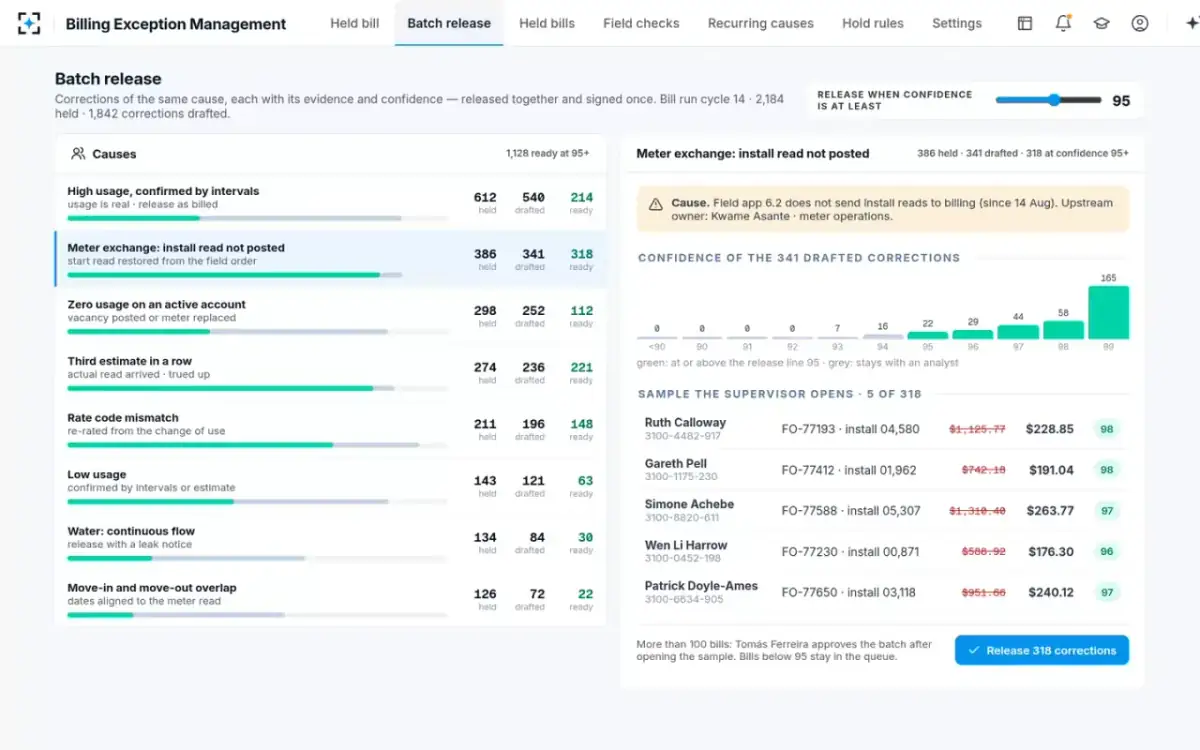Click the corrected amount $263.77
Viewport: 1200px width, 750px height.
click(x=1050, y=511)
